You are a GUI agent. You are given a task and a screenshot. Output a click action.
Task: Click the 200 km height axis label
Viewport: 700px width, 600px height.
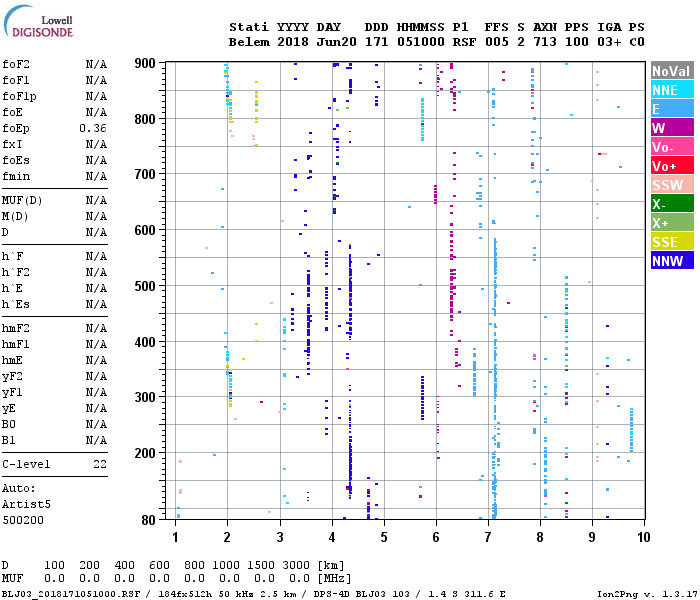145,453
